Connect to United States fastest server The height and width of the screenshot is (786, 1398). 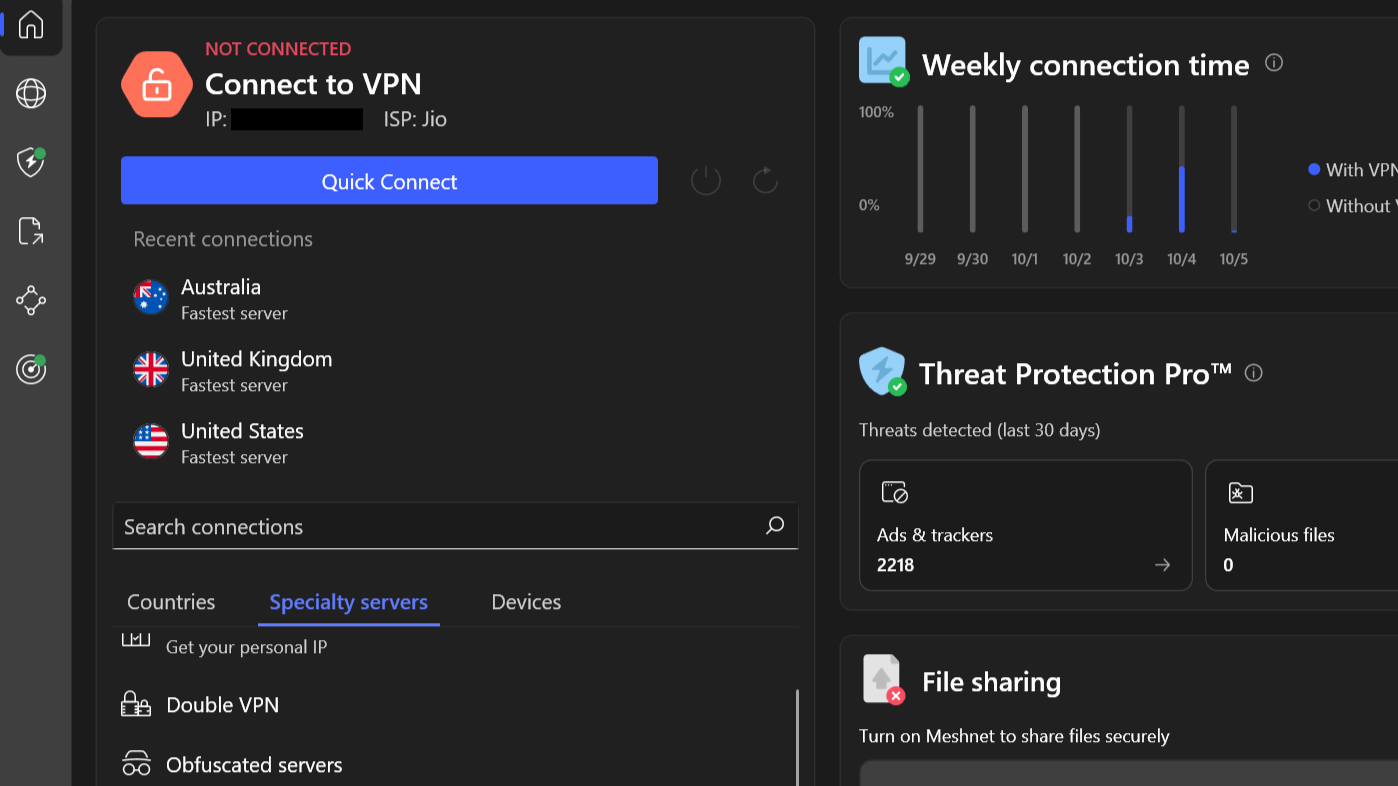pos(455,443)
